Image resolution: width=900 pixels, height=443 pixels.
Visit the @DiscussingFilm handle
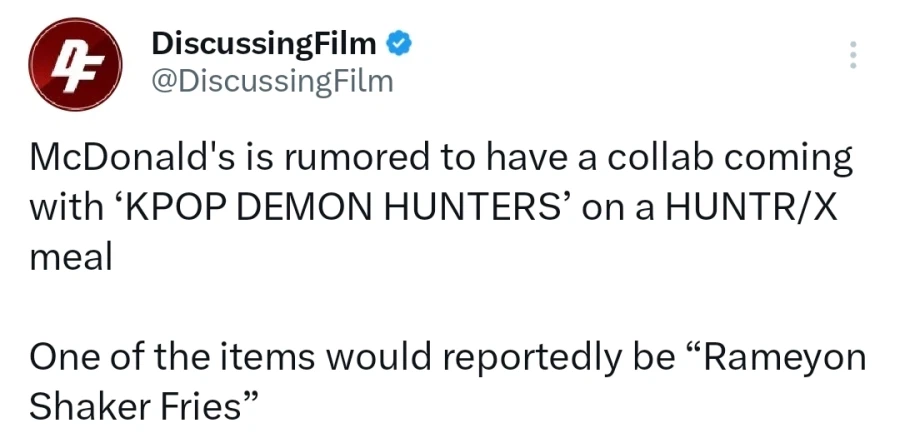[271, 82]
